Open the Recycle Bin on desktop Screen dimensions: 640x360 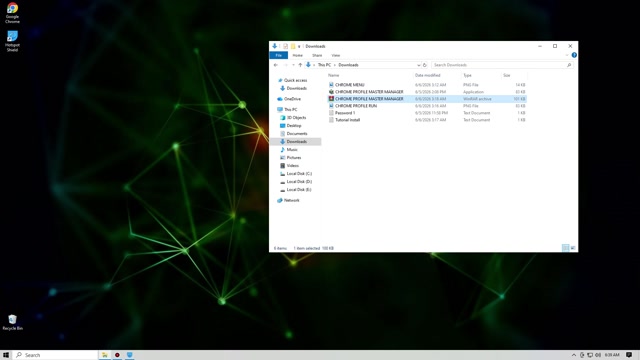coord(12,322)
